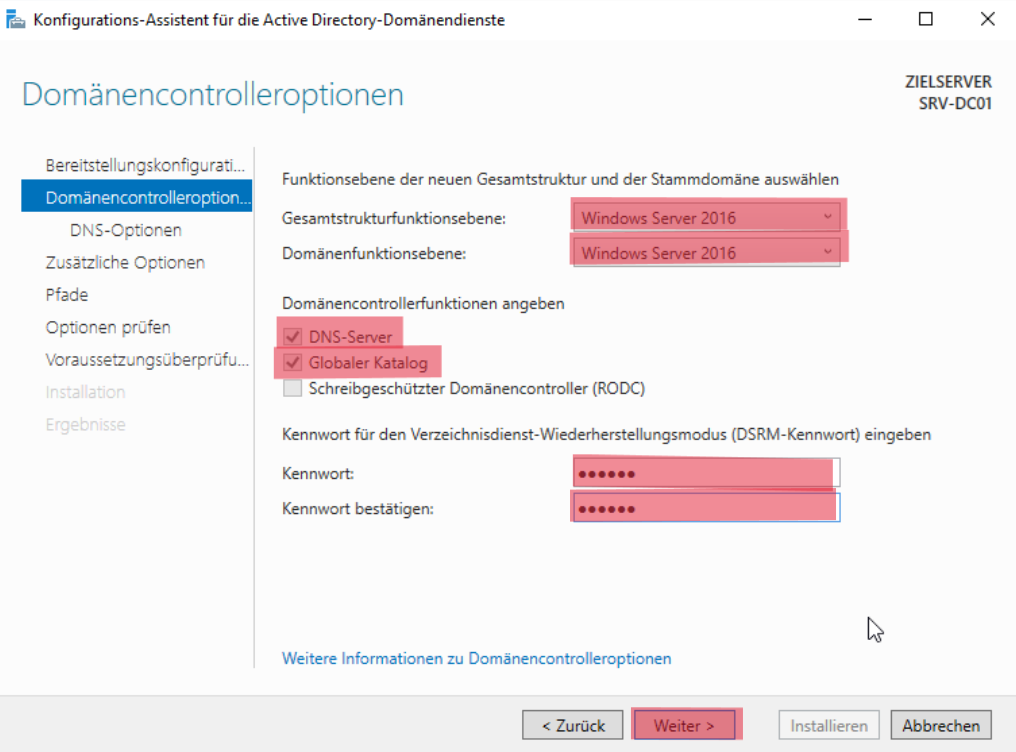Image resolution: width=1016 pixels, height=752 pixels.
Task: Go to Zusätzliche Optionen step
Action: pos(125,262)
